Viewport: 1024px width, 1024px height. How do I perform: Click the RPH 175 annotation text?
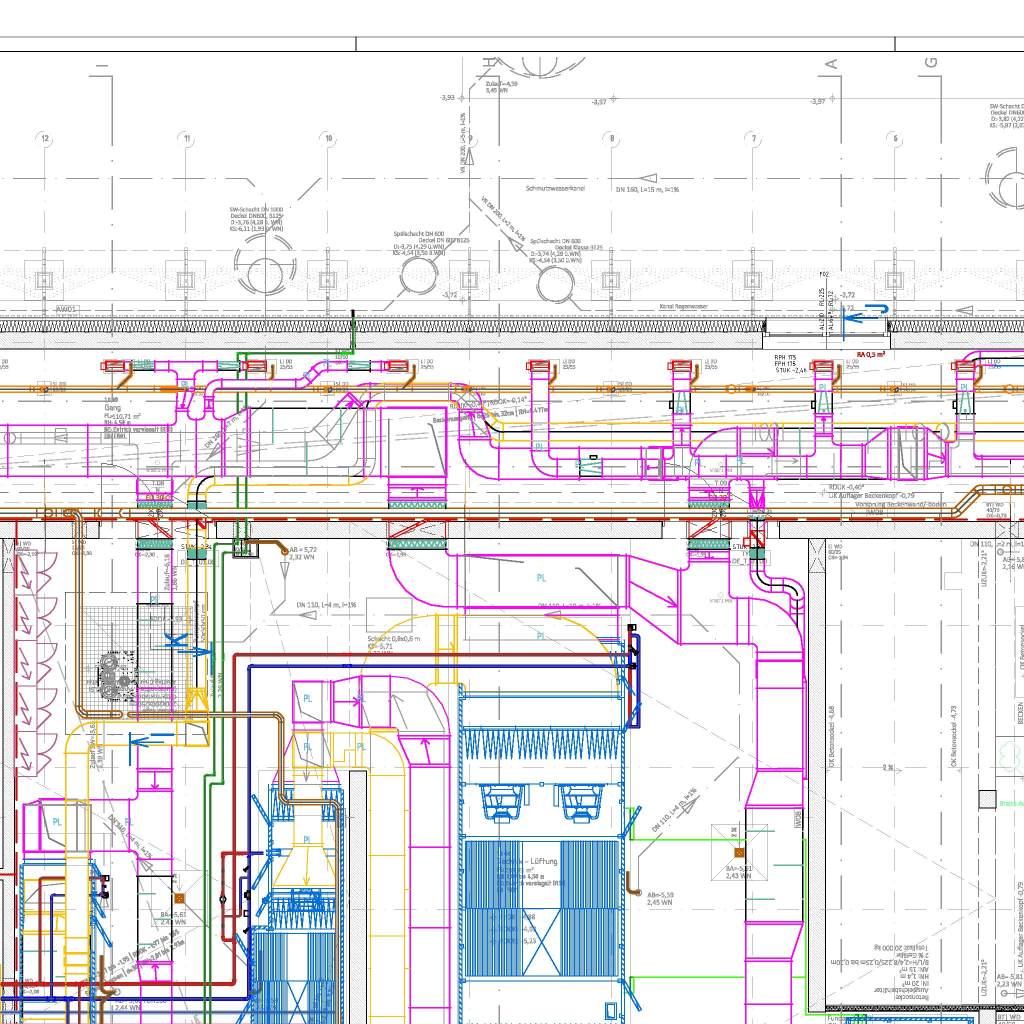pos(785,356)
